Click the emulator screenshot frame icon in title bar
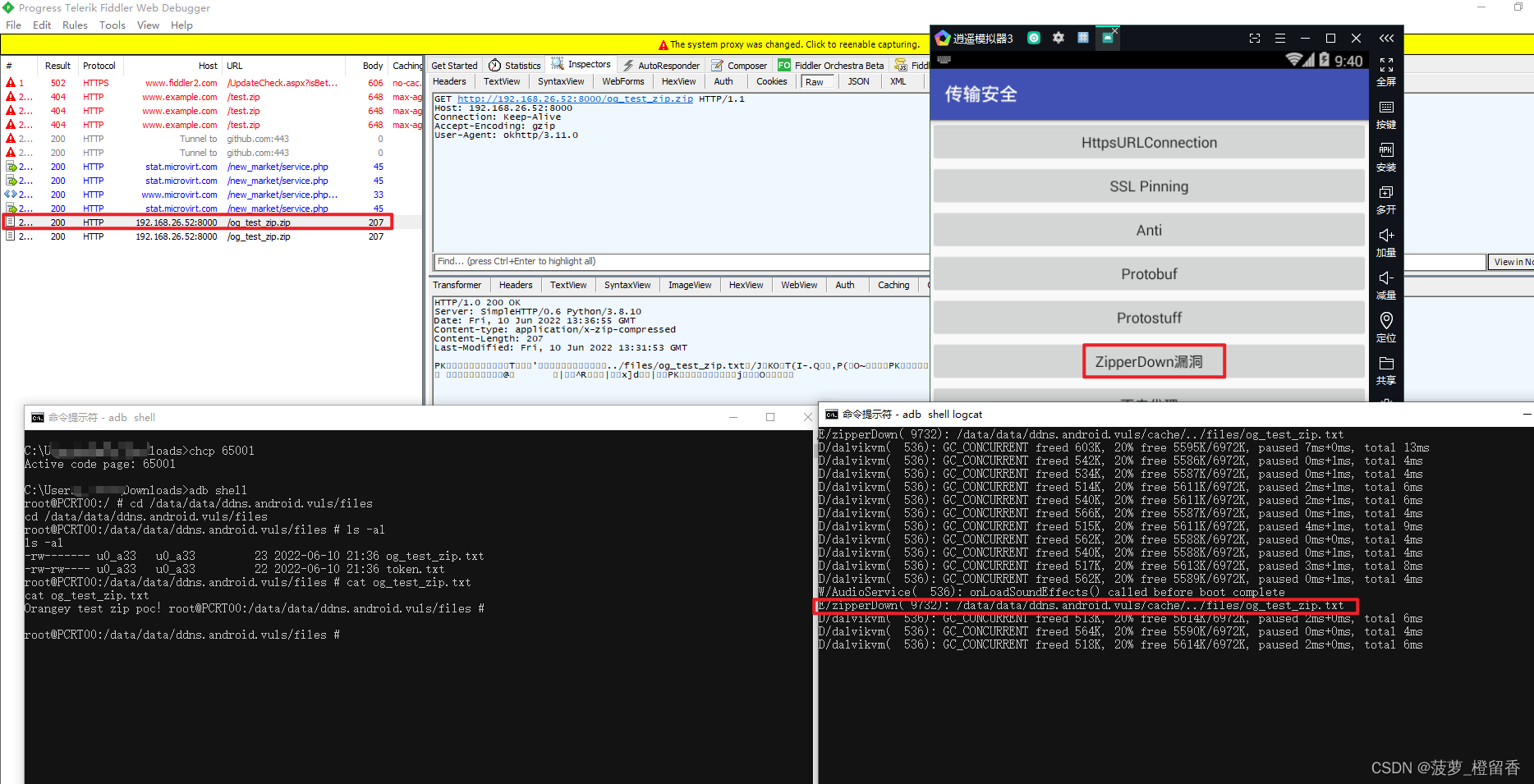Image resolution: width=1534 pixels, height=784 pixels. click(1254, 38)
